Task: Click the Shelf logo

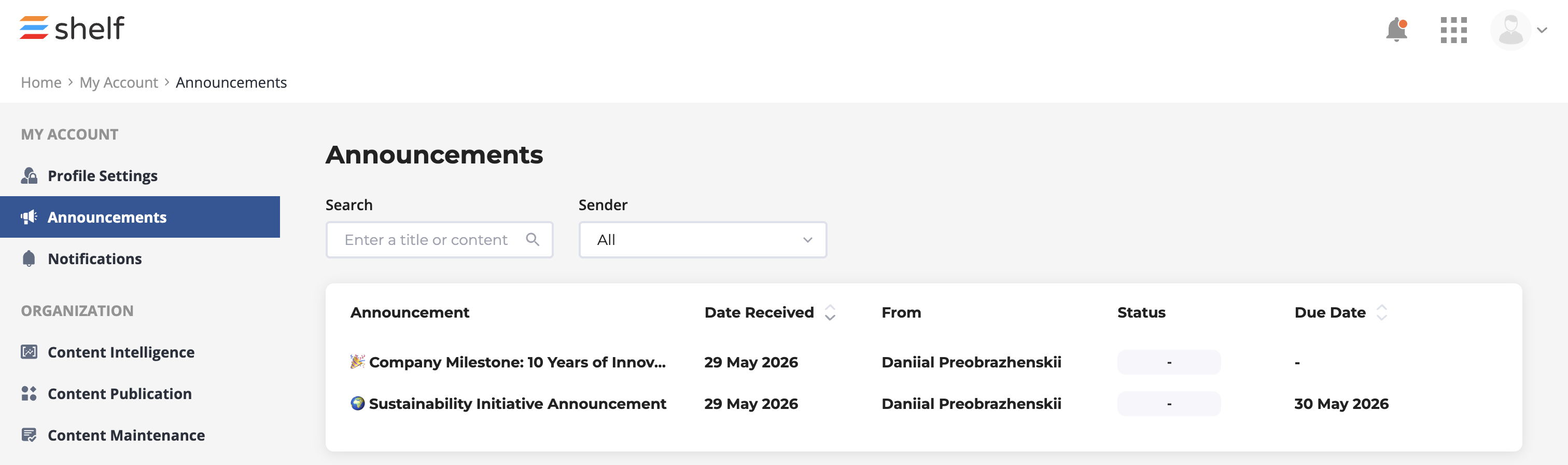Action: pos(72,28)
